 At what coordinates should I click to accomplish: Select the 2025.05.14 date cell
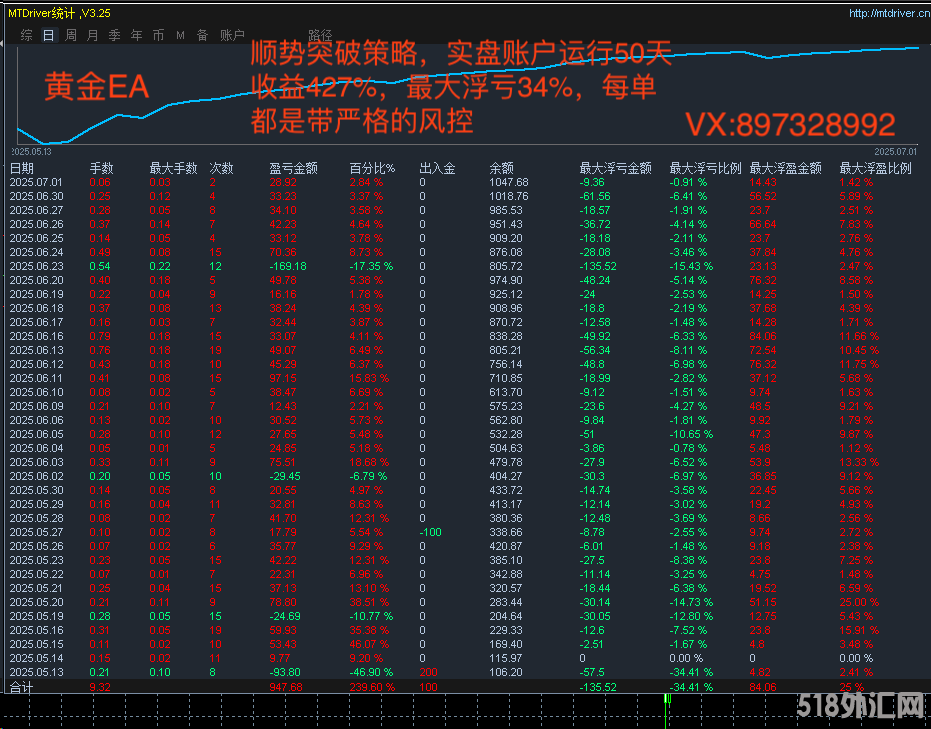click(x=36, y=658)
